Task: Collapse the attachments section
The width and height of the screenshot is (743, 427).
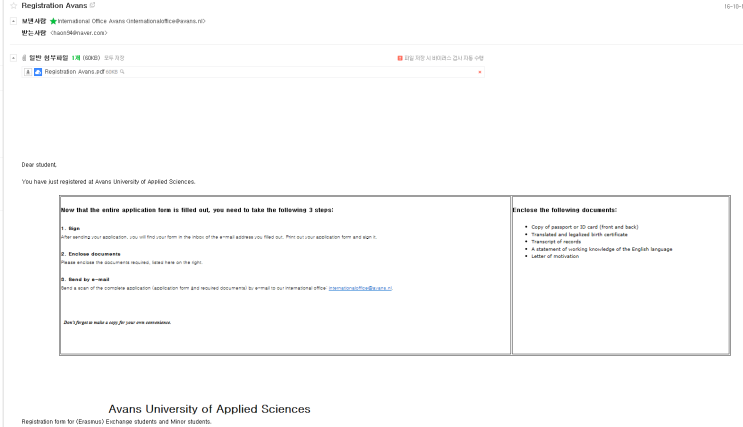Action: pos(13,58)
